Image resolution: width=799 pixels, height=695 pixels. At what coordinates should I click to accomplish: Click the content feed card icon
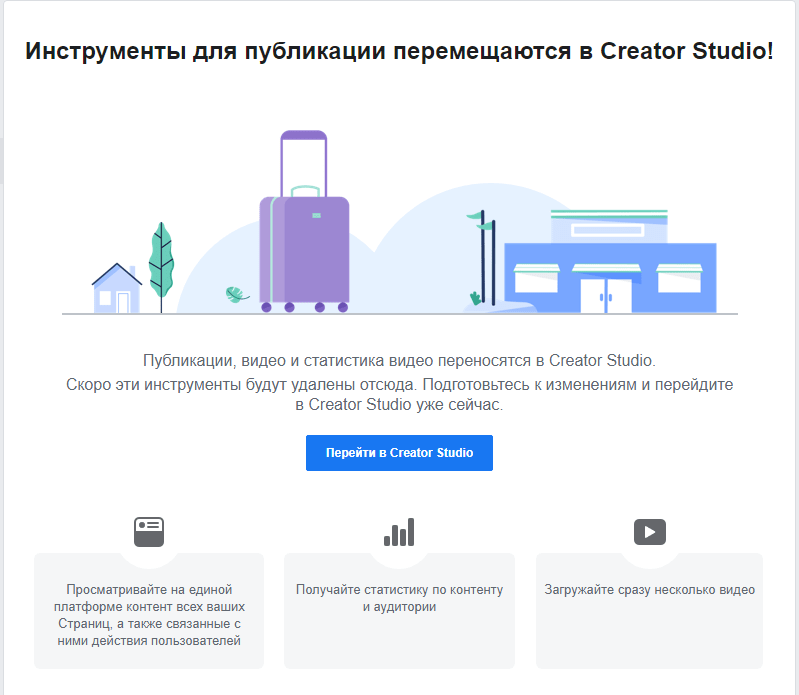click(149, 532)
